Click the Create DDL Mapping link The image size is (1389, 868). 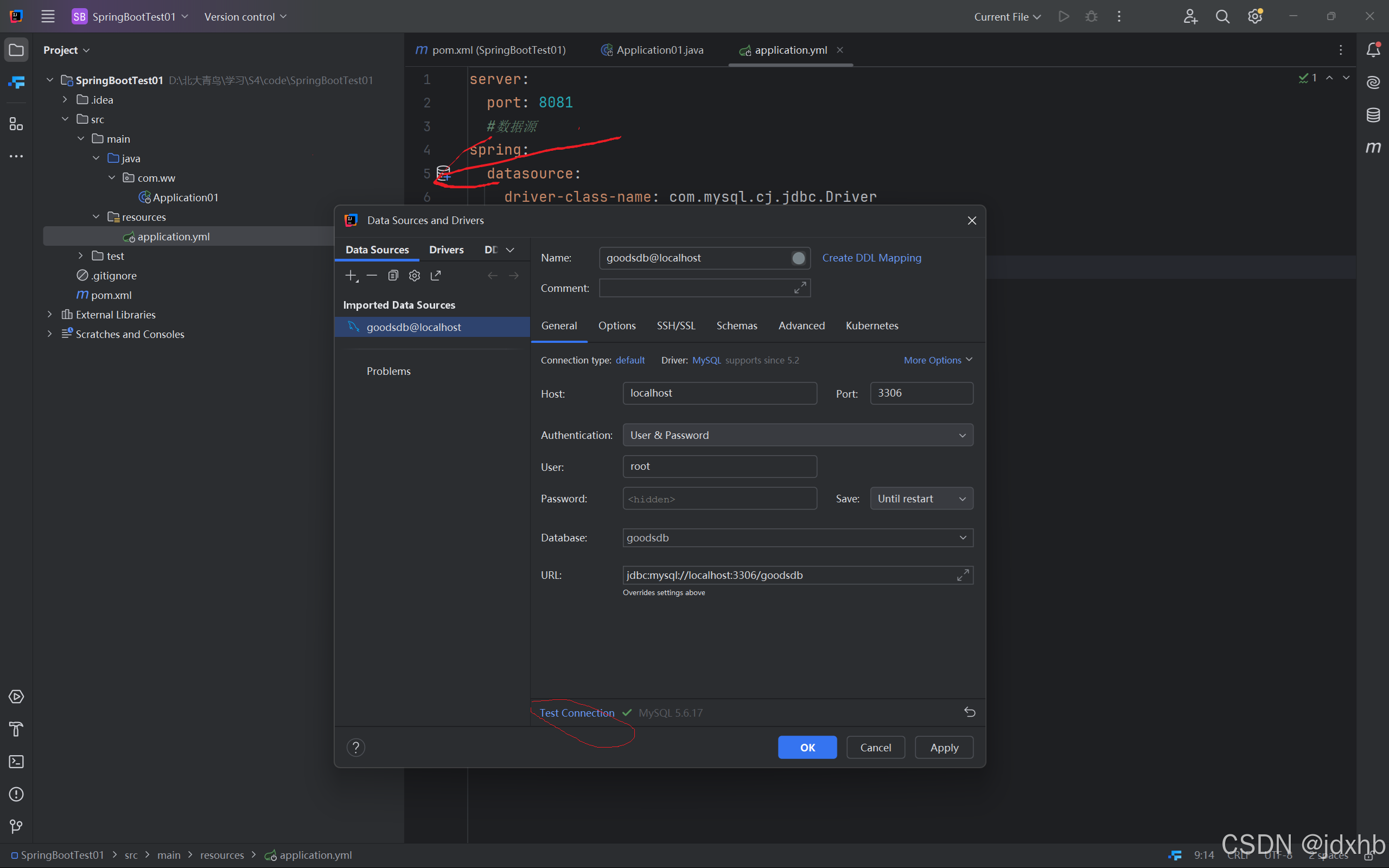pyautogui.click(x=871, y=258)
